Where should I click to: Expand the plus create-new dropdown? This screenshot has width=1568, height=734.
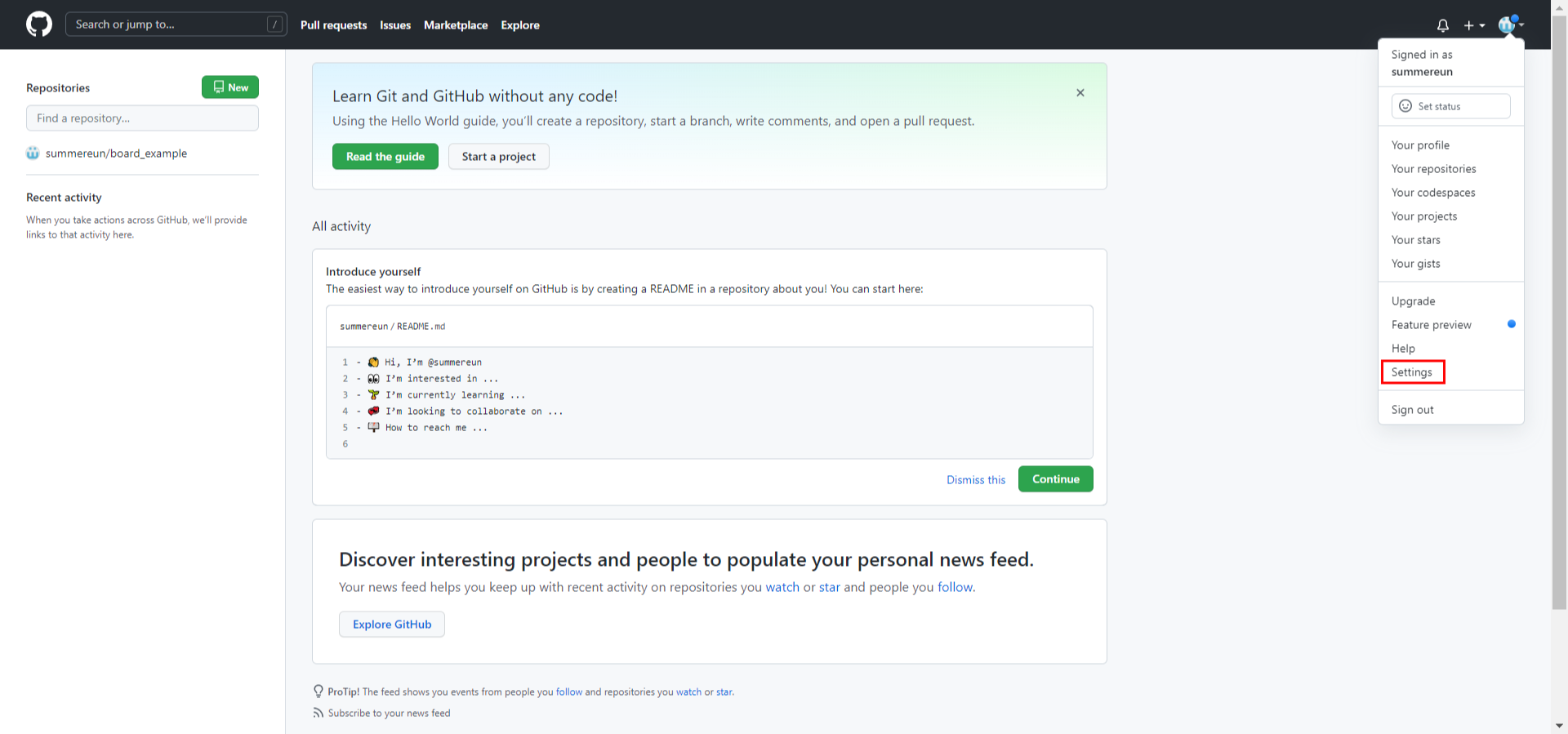tap(1474, 25)
